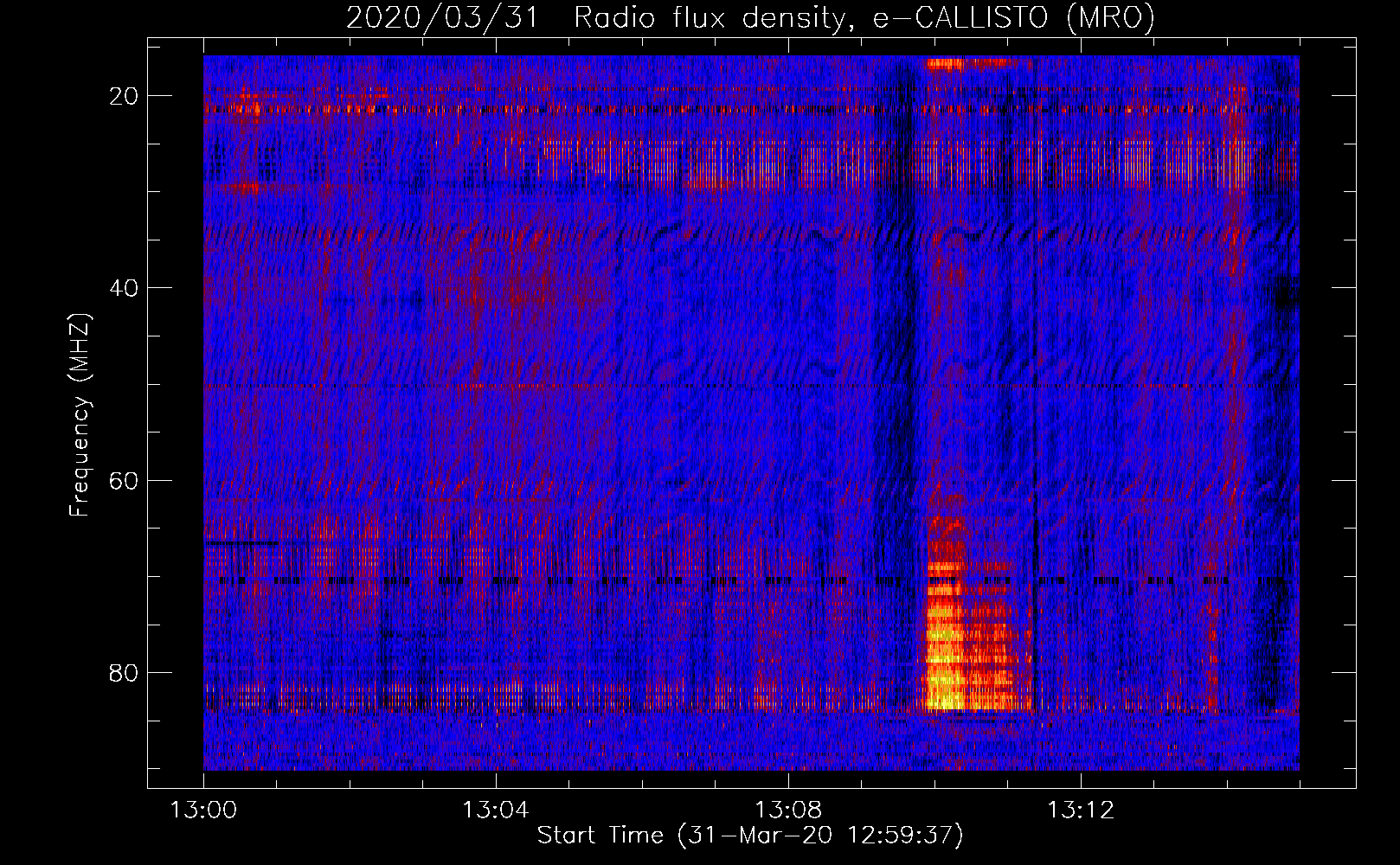Click the plot title "2020/03/31 Radio flux density, e-CALLISTO (MRO)"
Image resolution: width=1400 pixels, height=865 pixels.
point(750,18)
